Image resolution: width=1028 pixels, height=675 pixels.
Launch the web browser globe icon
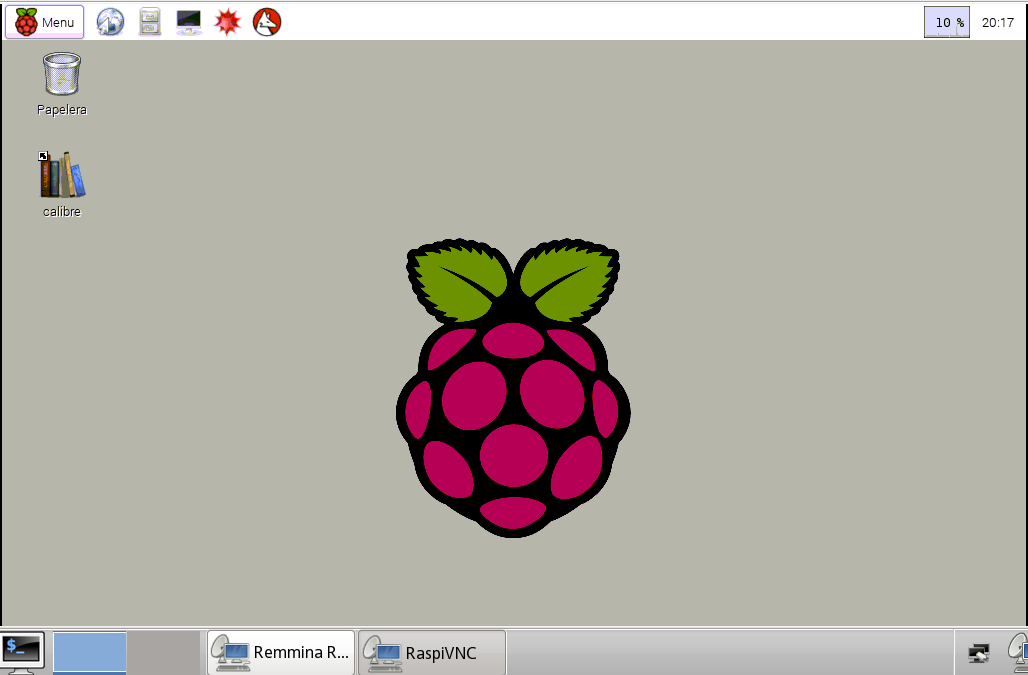click(x=110, y=22)
